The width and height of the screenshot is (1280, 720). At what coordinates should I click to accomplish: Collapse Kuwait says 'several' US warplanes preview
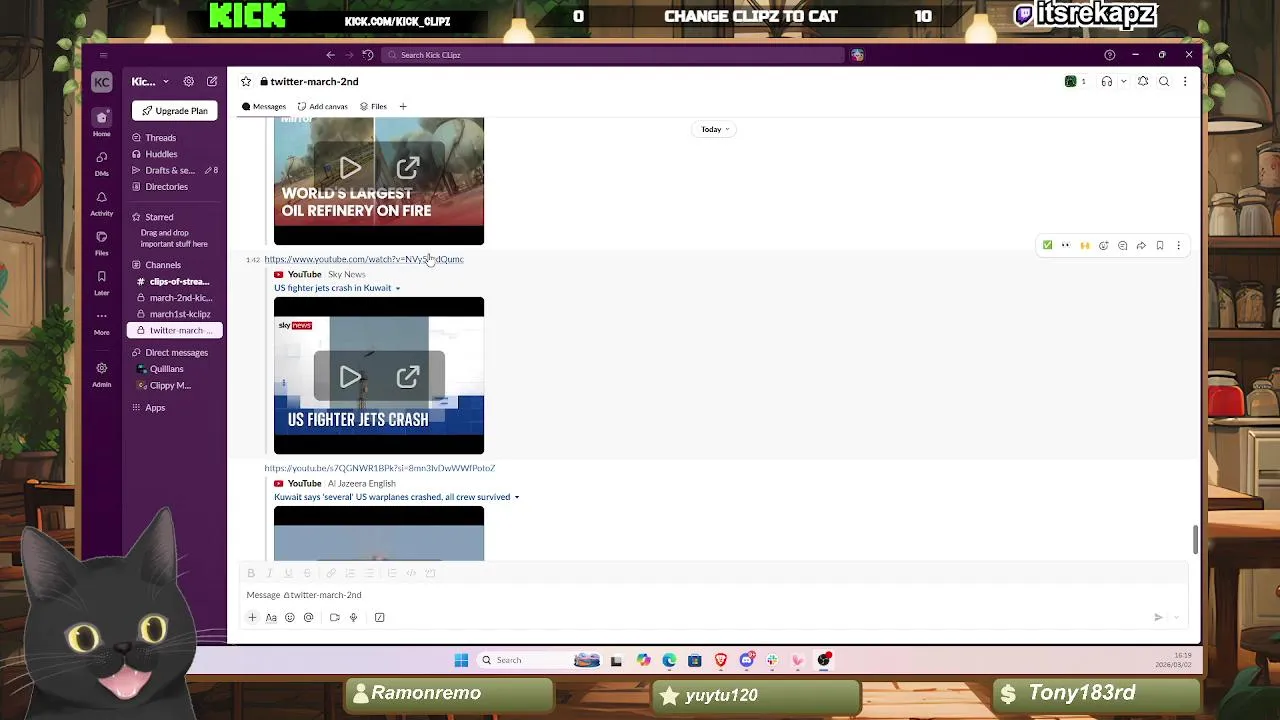point(517,497)
